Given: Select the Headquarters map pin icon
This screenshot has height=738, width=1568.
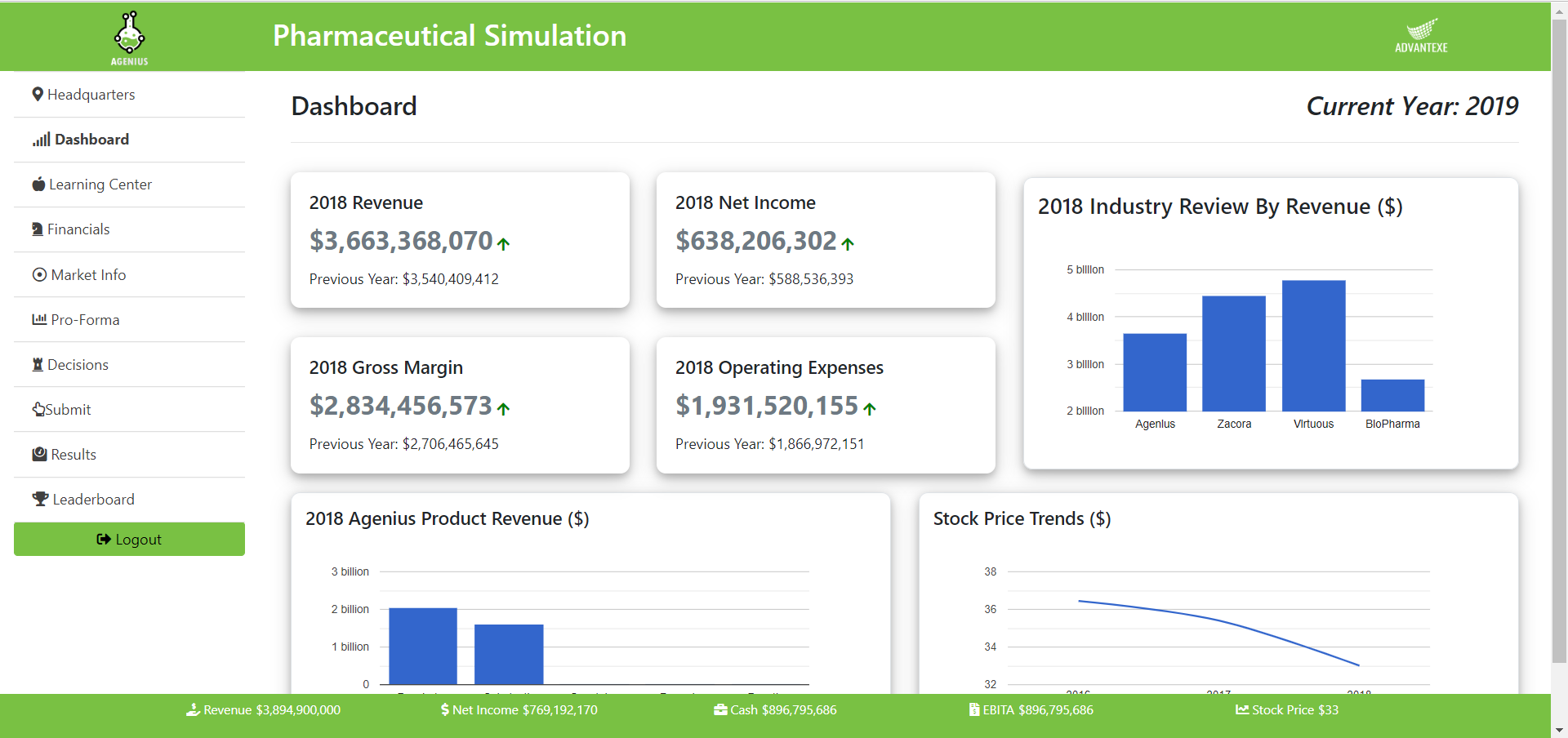Looking at the screenshot, I should [x=38, y=94].
